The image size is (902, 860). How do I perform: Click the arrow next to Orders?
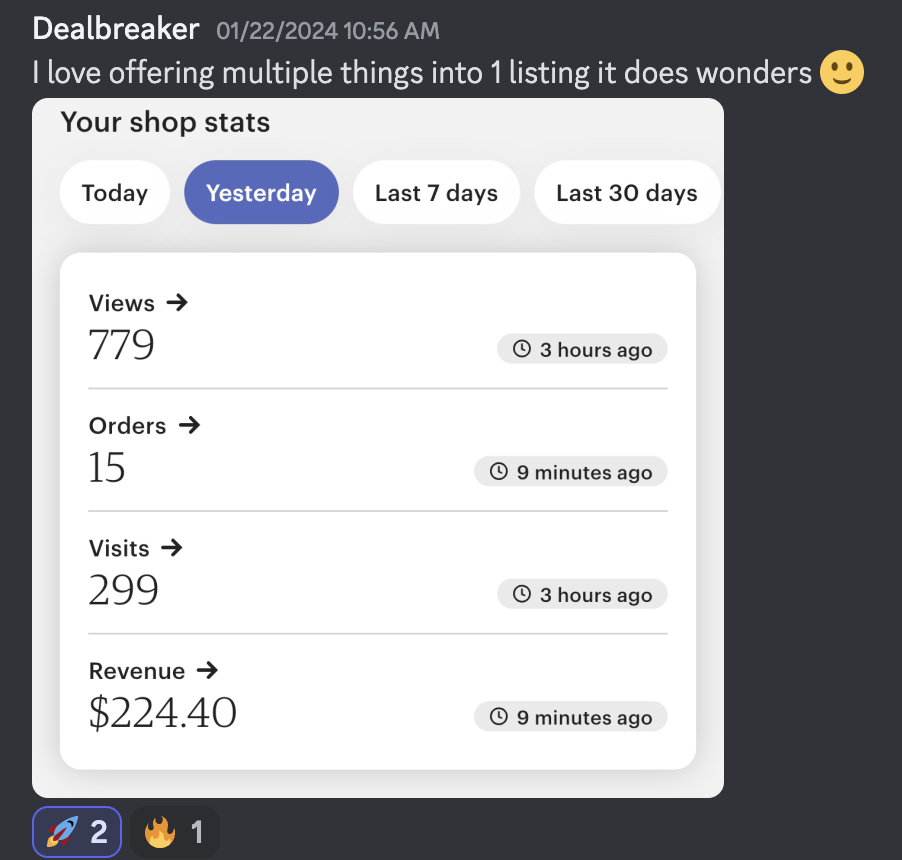[x=189, y=425]
